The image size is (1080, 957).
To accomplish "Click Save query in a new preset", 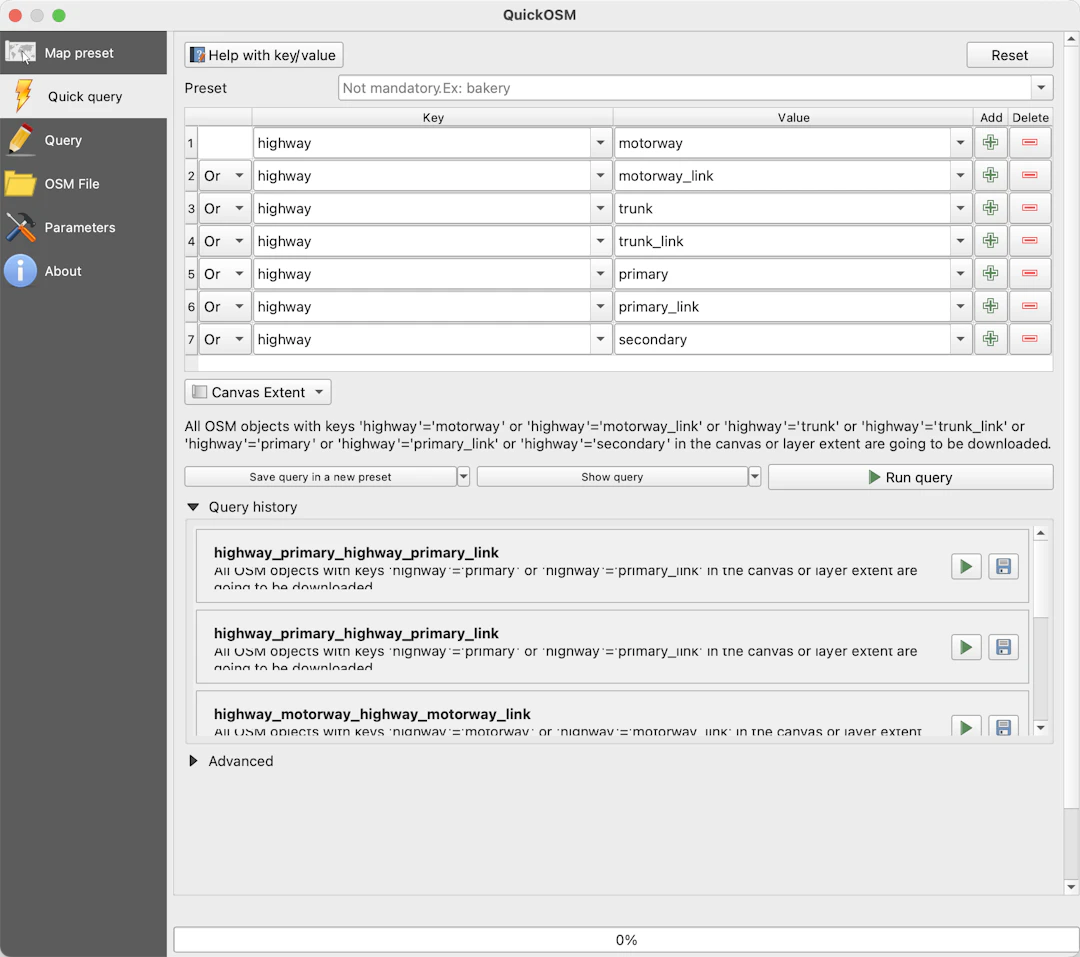I will (x=320, y=477).
